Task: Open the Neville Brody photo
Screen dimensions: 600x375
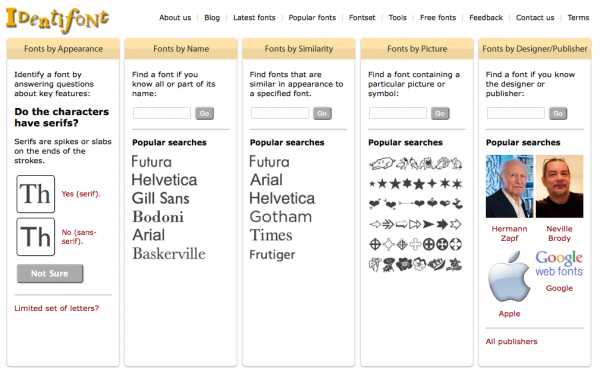Action: [x=559, y=186]
